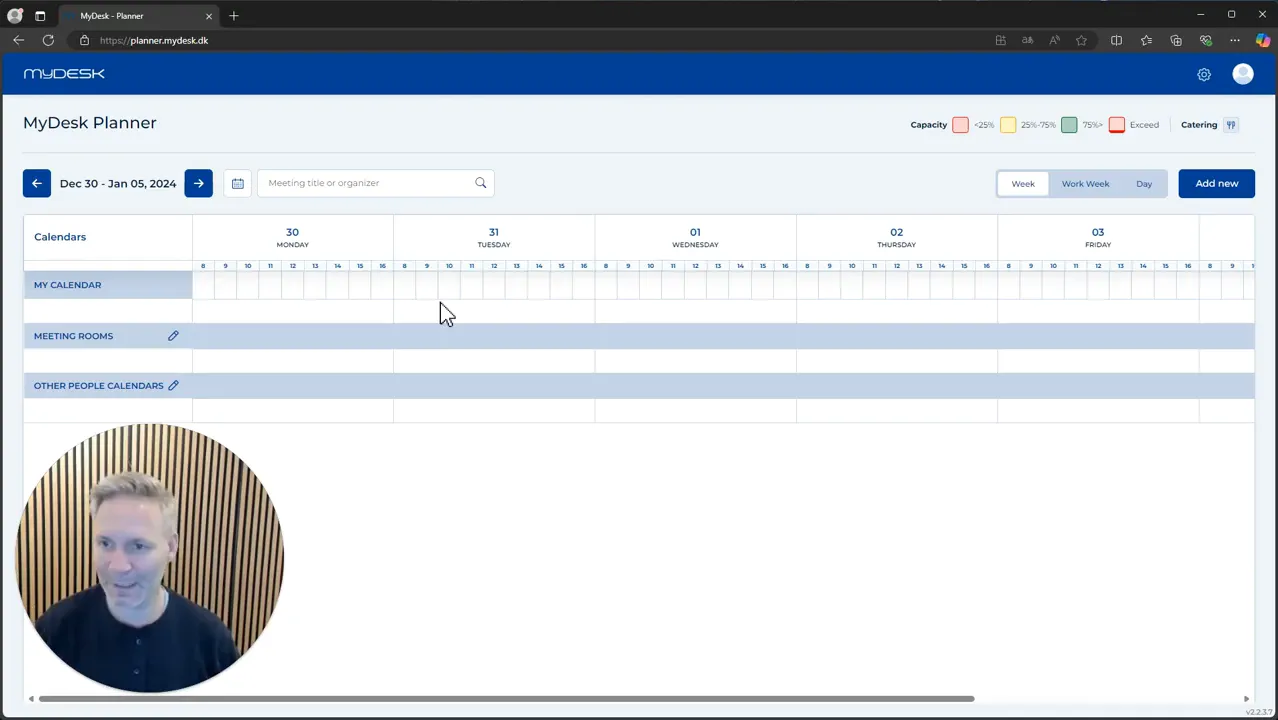Open the date picker calendar icon
Viewport: 1278px width, 720px height.
(238, 183)
